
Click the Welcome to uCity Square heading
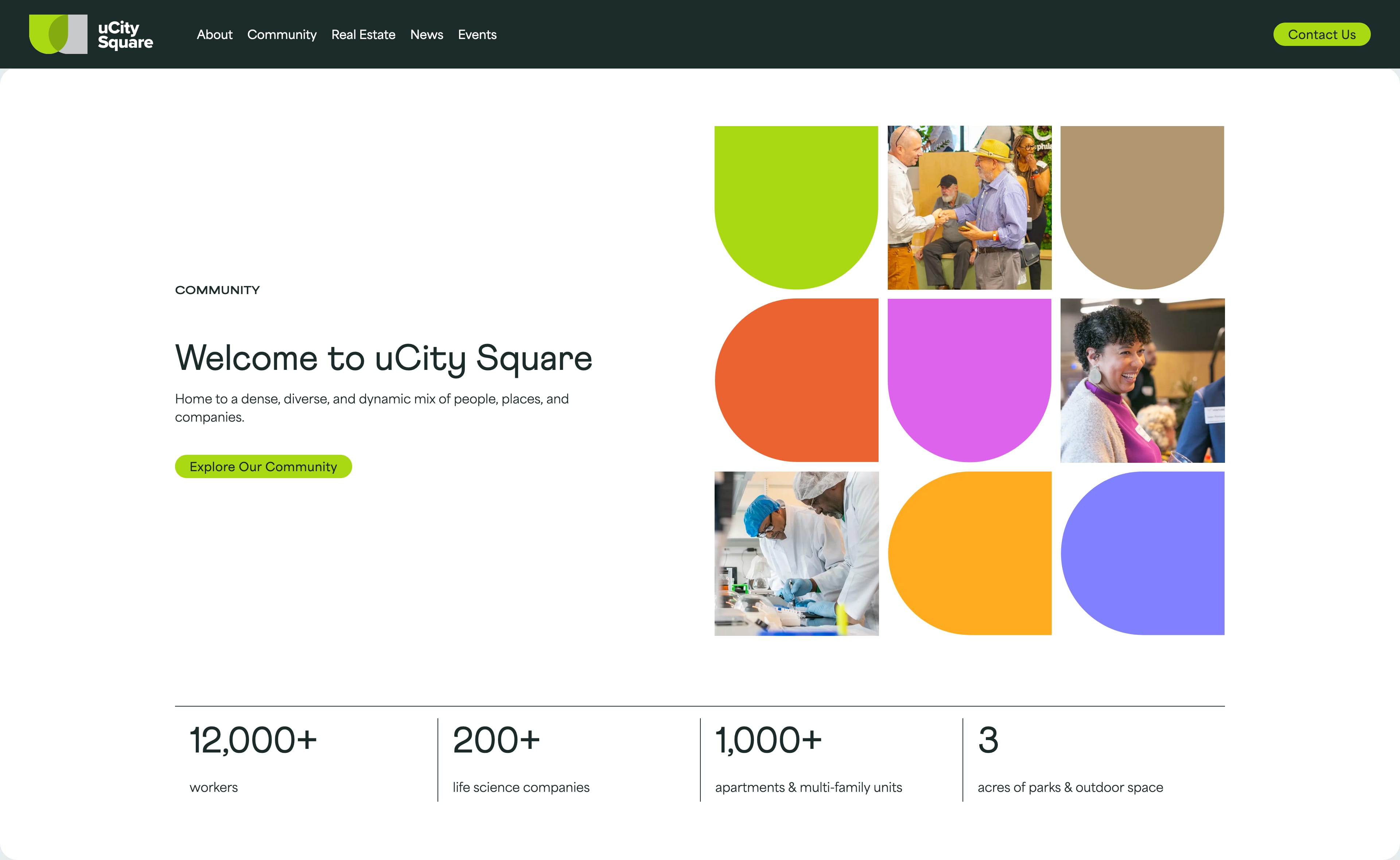tap(384, 358)
